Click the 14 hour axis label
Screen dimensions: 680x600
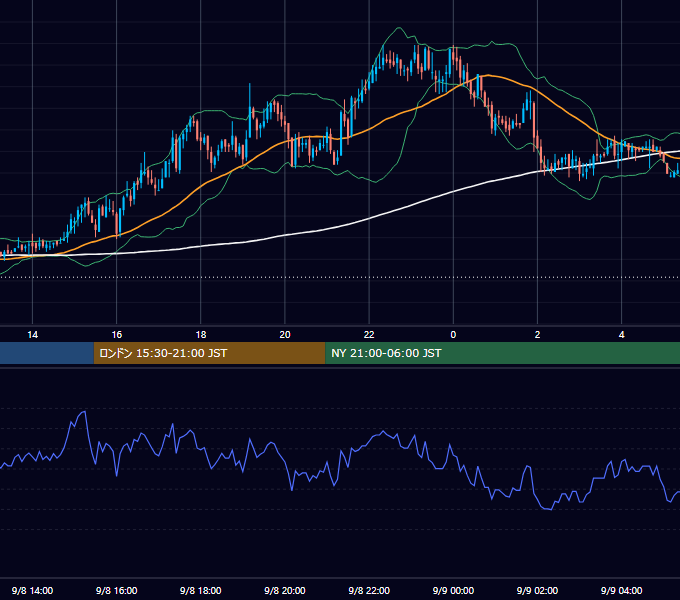33,335
